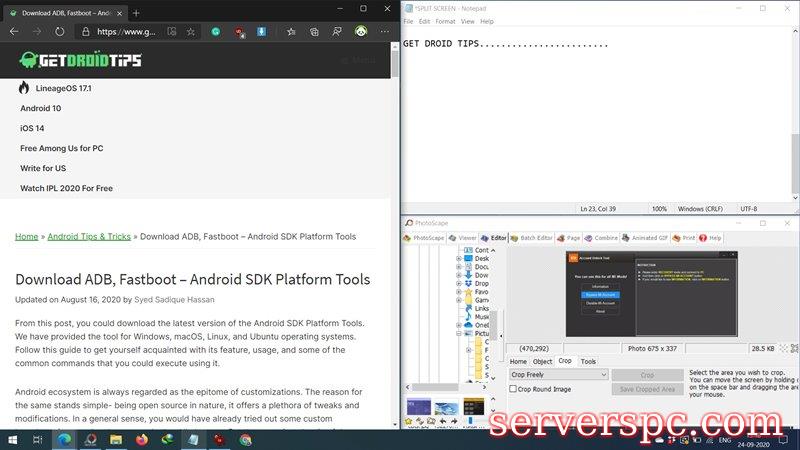Click the Windows Start button

[15, 439]
